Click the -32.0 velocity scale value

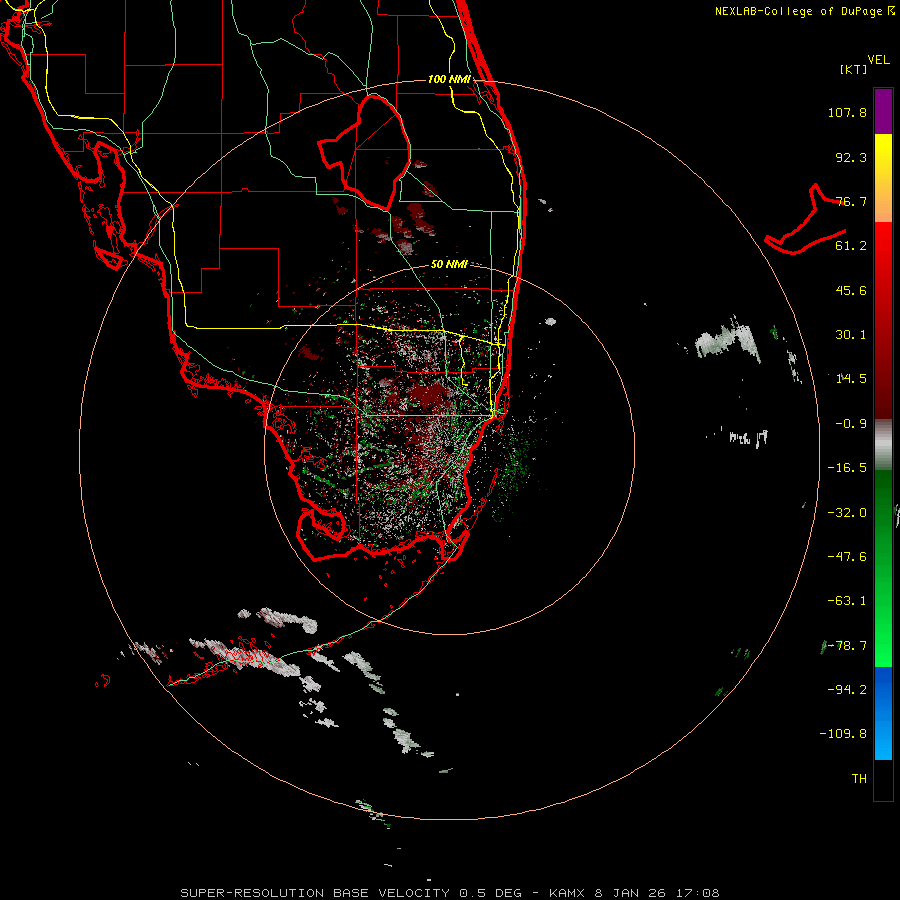pyautogui.click(x=847, y=513)
